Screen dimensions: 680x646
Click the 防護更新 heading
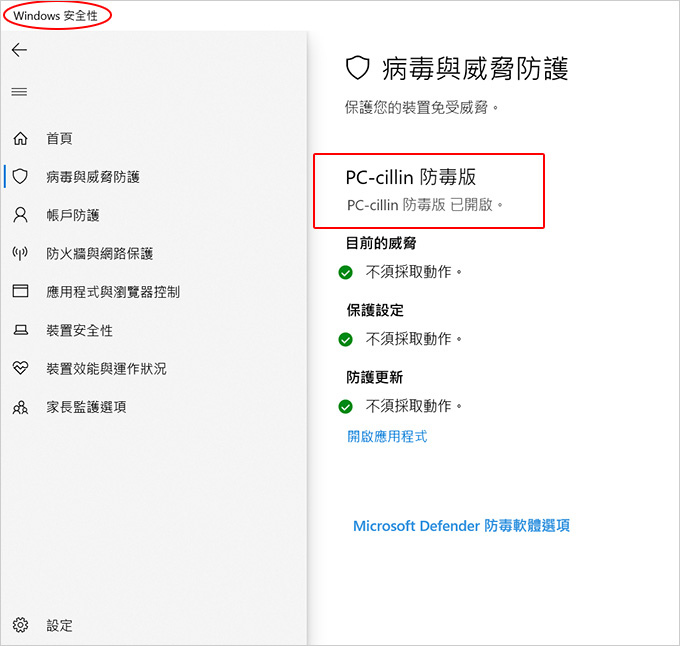tap(374, 377)
